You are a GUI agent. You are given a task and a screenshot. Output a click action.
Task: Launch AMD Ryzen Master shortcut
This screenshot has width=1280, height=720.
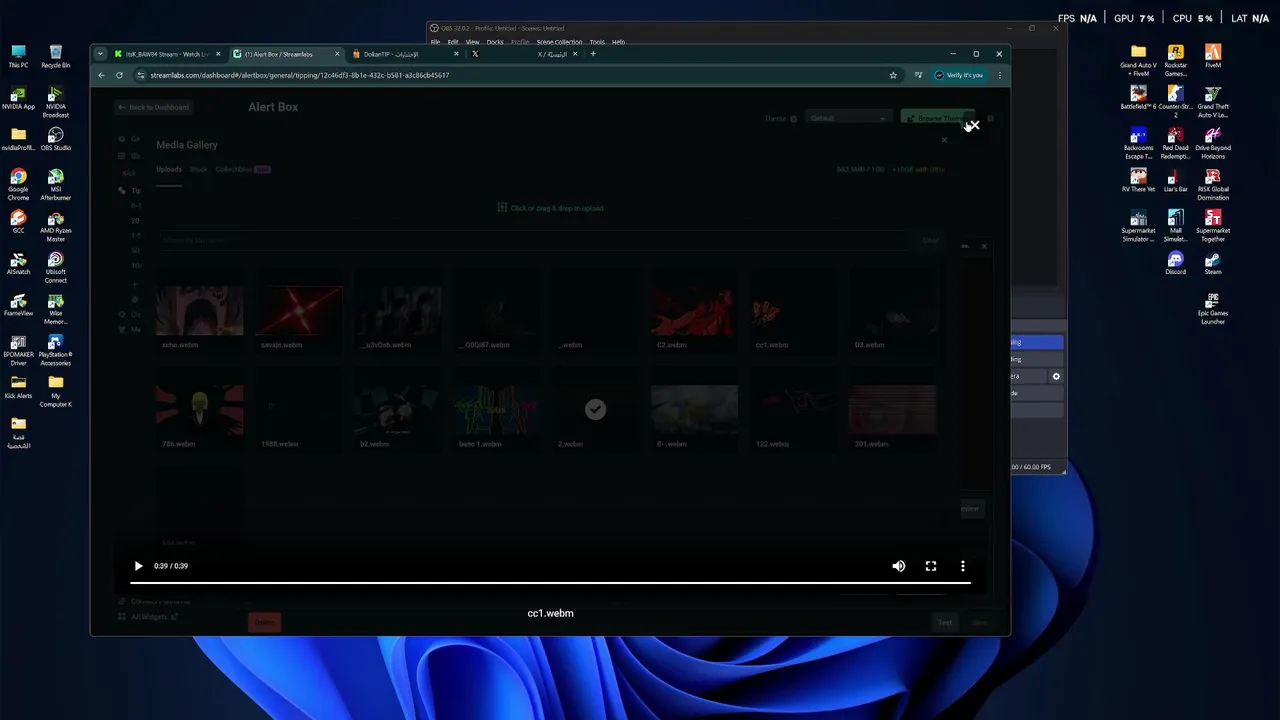56,226
